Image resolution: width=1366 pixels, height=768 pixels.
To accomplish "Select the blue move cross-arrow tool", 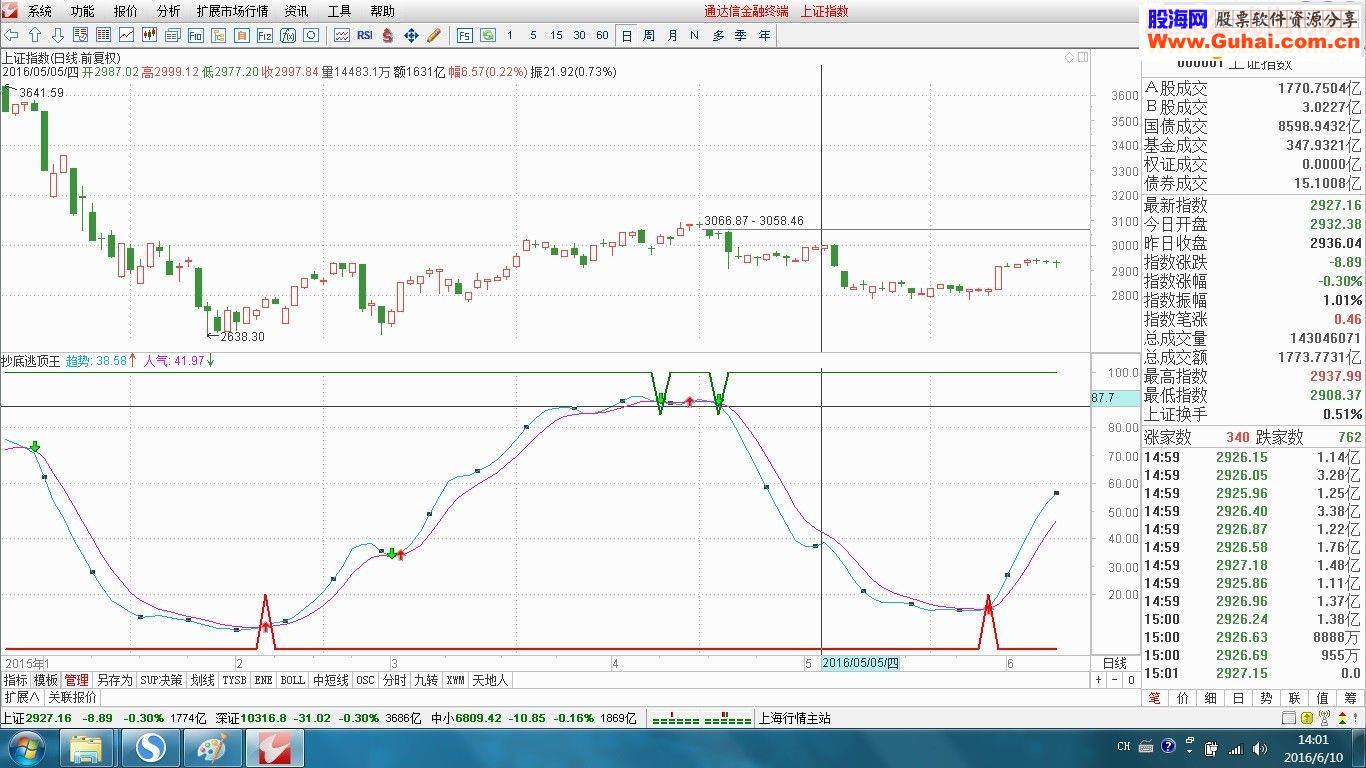I will click(411, 35).
